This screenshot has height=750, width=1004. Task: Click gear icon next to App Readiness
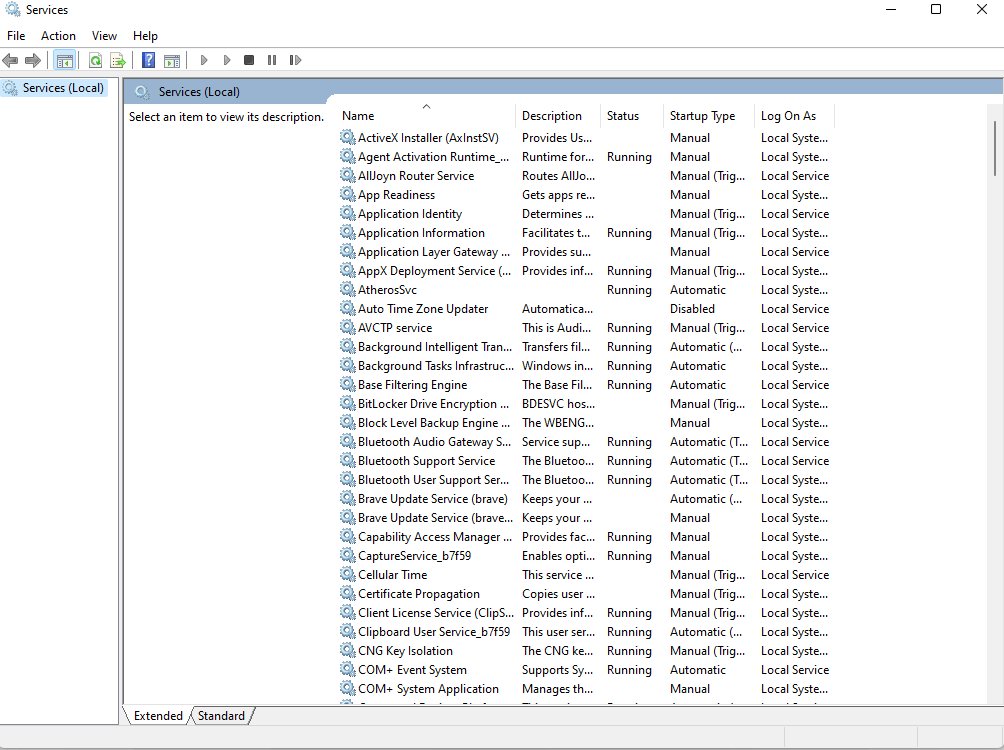tap(348, 194)
